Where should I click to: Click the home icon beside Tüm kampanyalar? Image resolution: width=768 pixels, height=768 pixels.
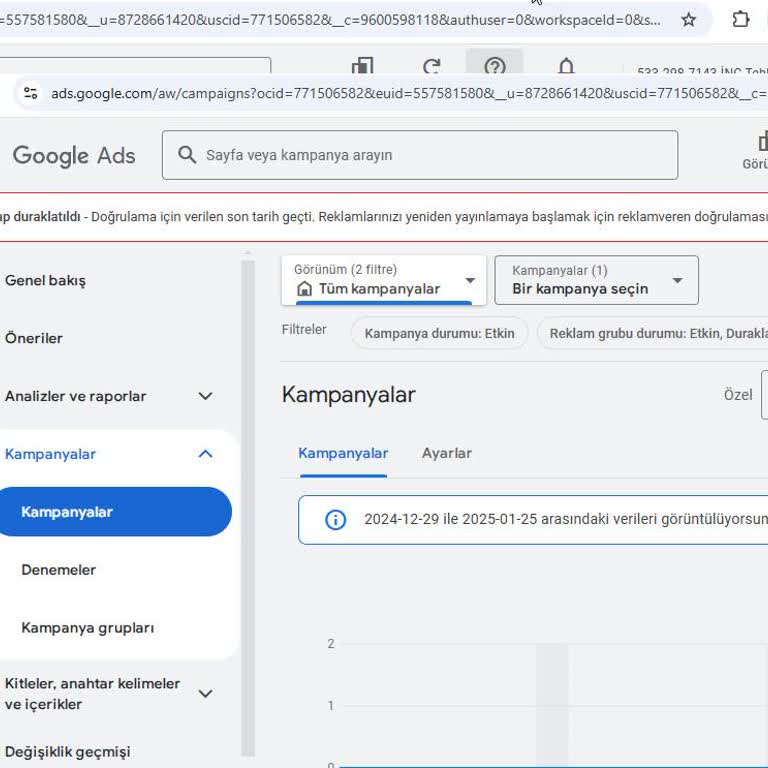tap(304, 288)
